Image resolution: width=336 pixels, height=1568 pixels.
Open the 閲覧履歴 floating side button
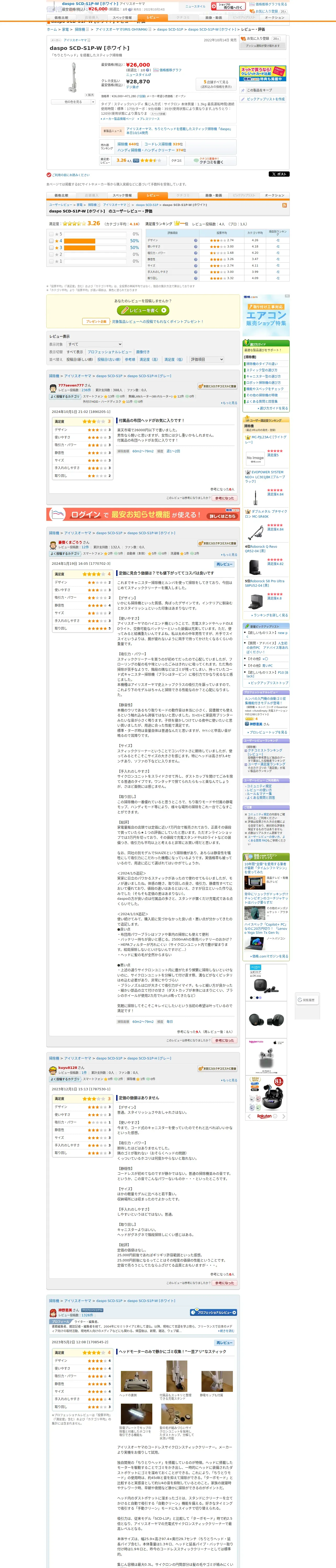click(307, 1000)
